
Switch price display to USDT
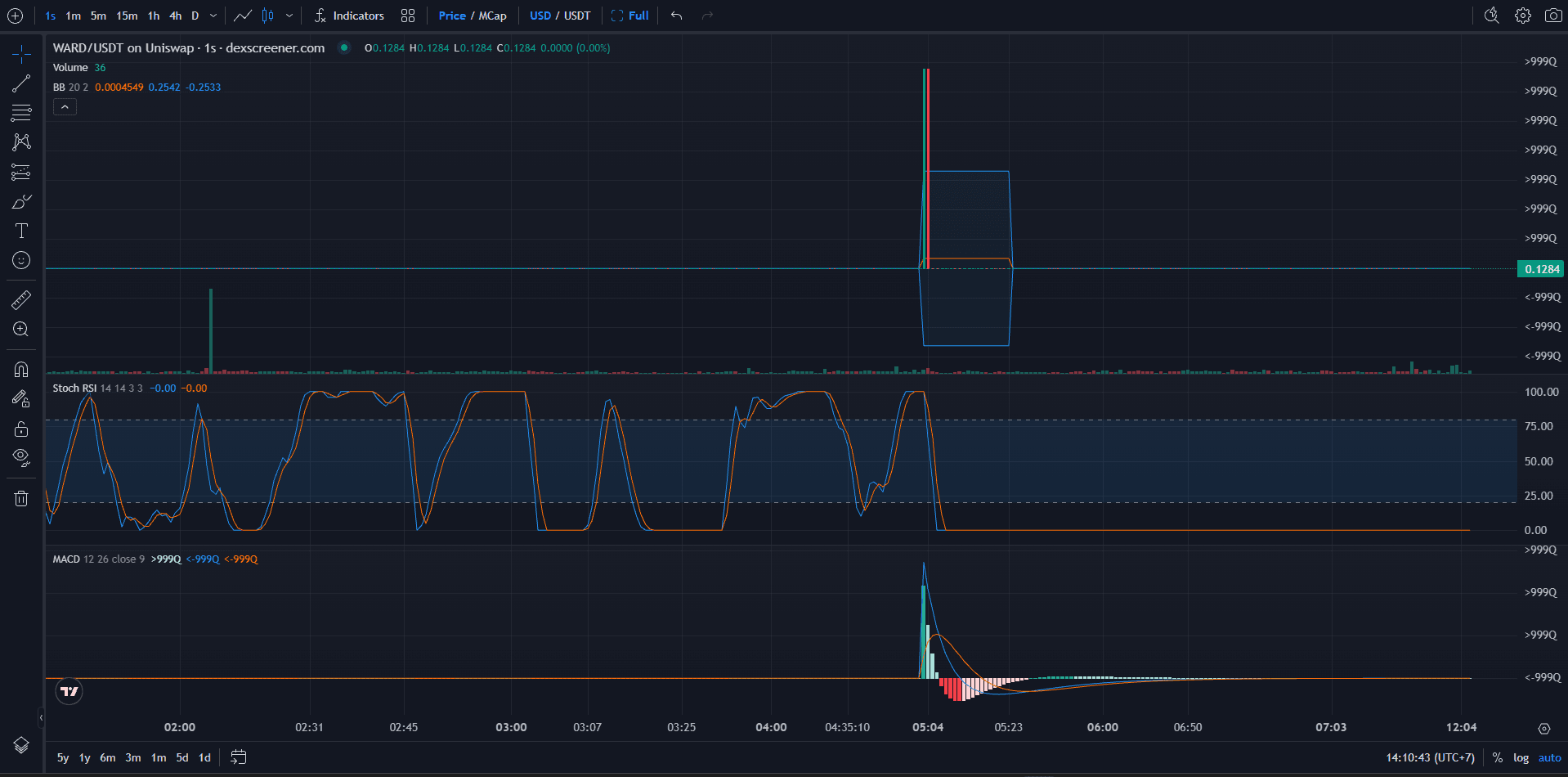pos(578,15)
